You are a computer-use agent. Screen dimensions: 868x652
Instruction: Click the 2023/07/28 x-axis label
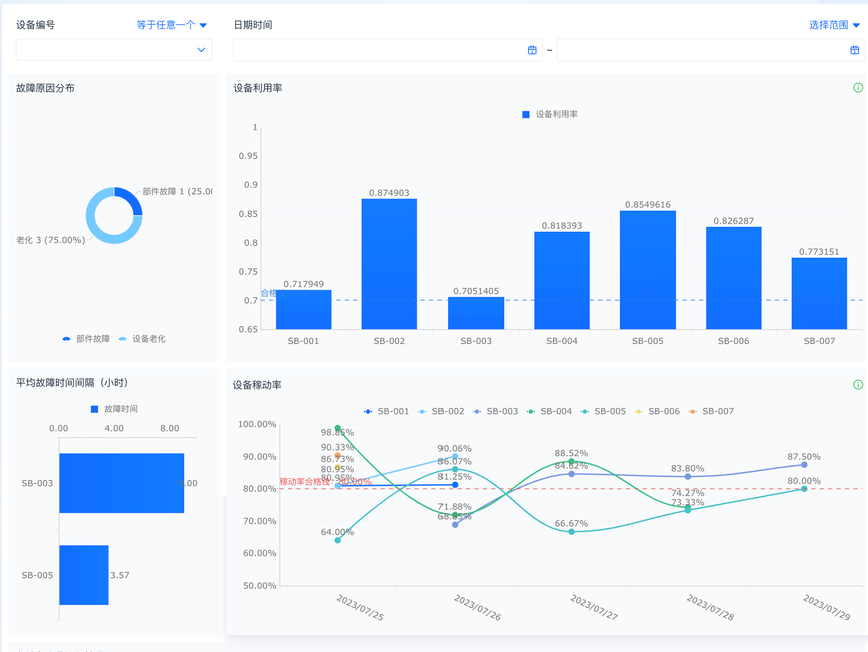coord(710,608)
